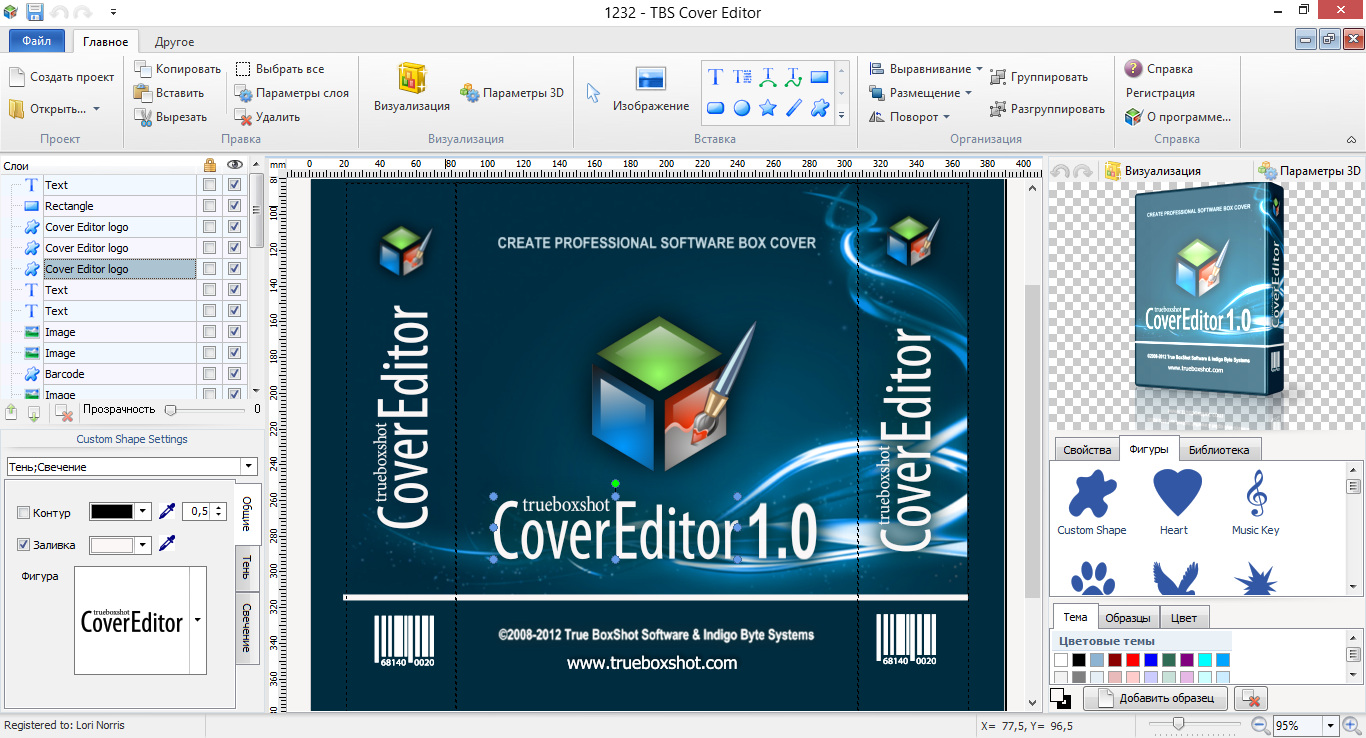Select the Custom Shape in the shapes panel

pos(1092,502)
